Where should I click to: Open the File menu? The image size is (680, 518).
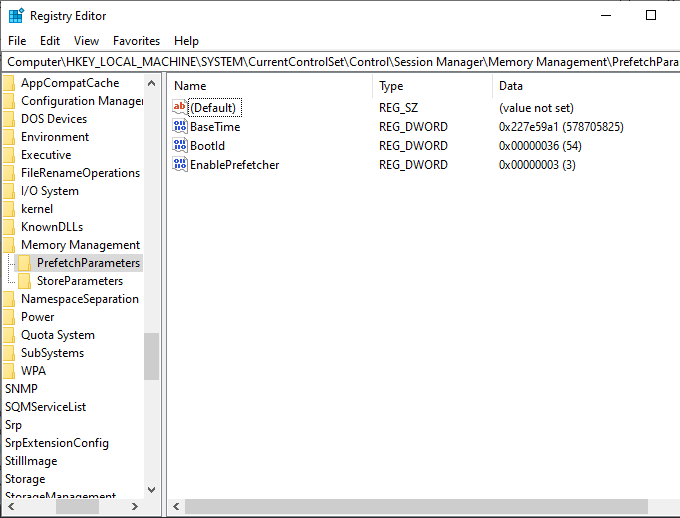(17, 41)
